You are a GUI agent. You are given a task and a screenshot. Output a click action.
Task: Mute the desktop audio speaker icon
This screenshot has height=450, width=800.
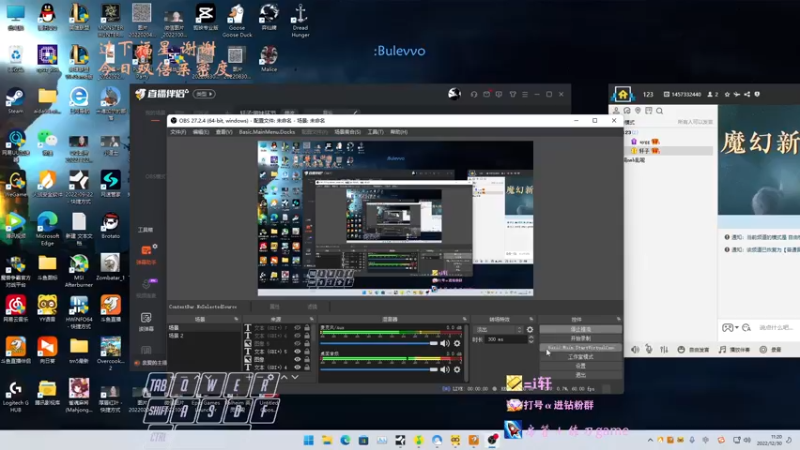[445, 369]
